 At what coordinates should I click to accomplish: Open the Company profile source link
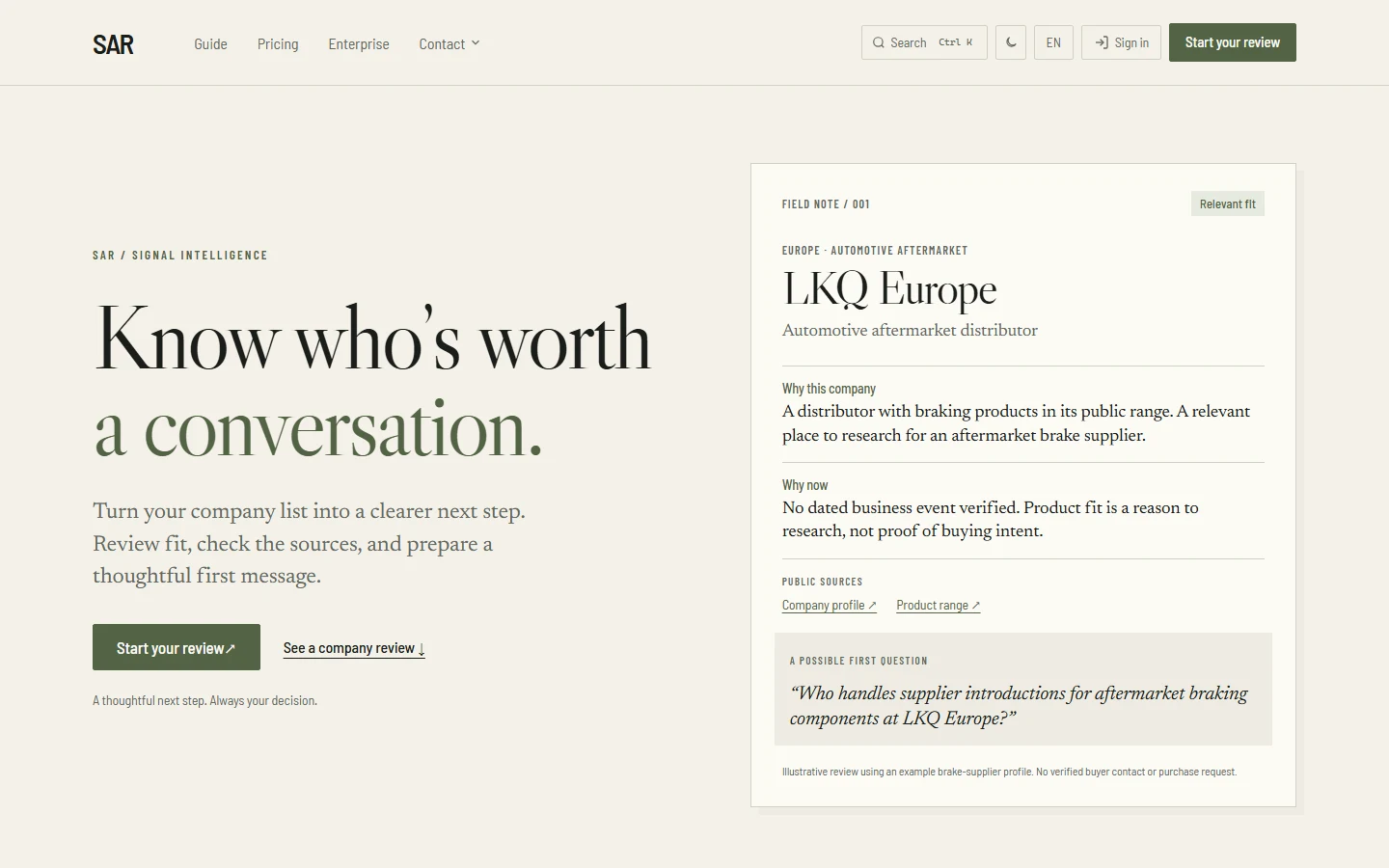[830, 606]
